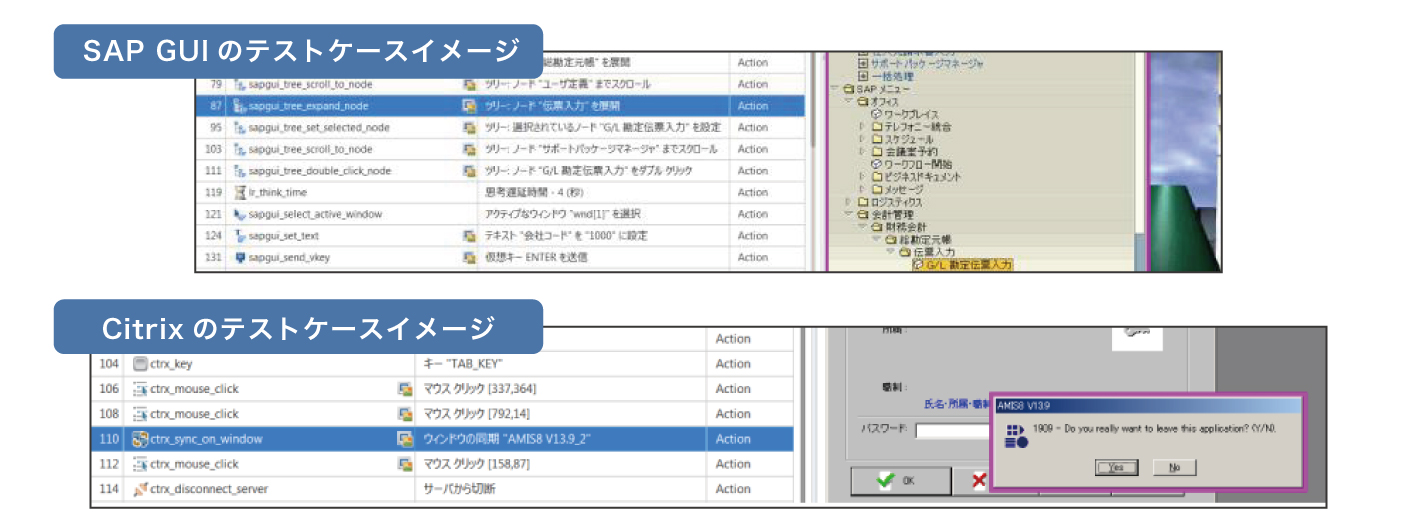Open snapshot icon in row 95
Screen dimensions: 1417x532
[x=468, y=128]
